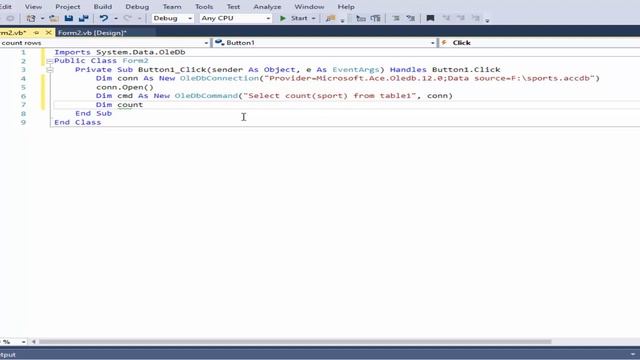
Task: Click the Previous Bookmark icon
Action: [446, 18]
